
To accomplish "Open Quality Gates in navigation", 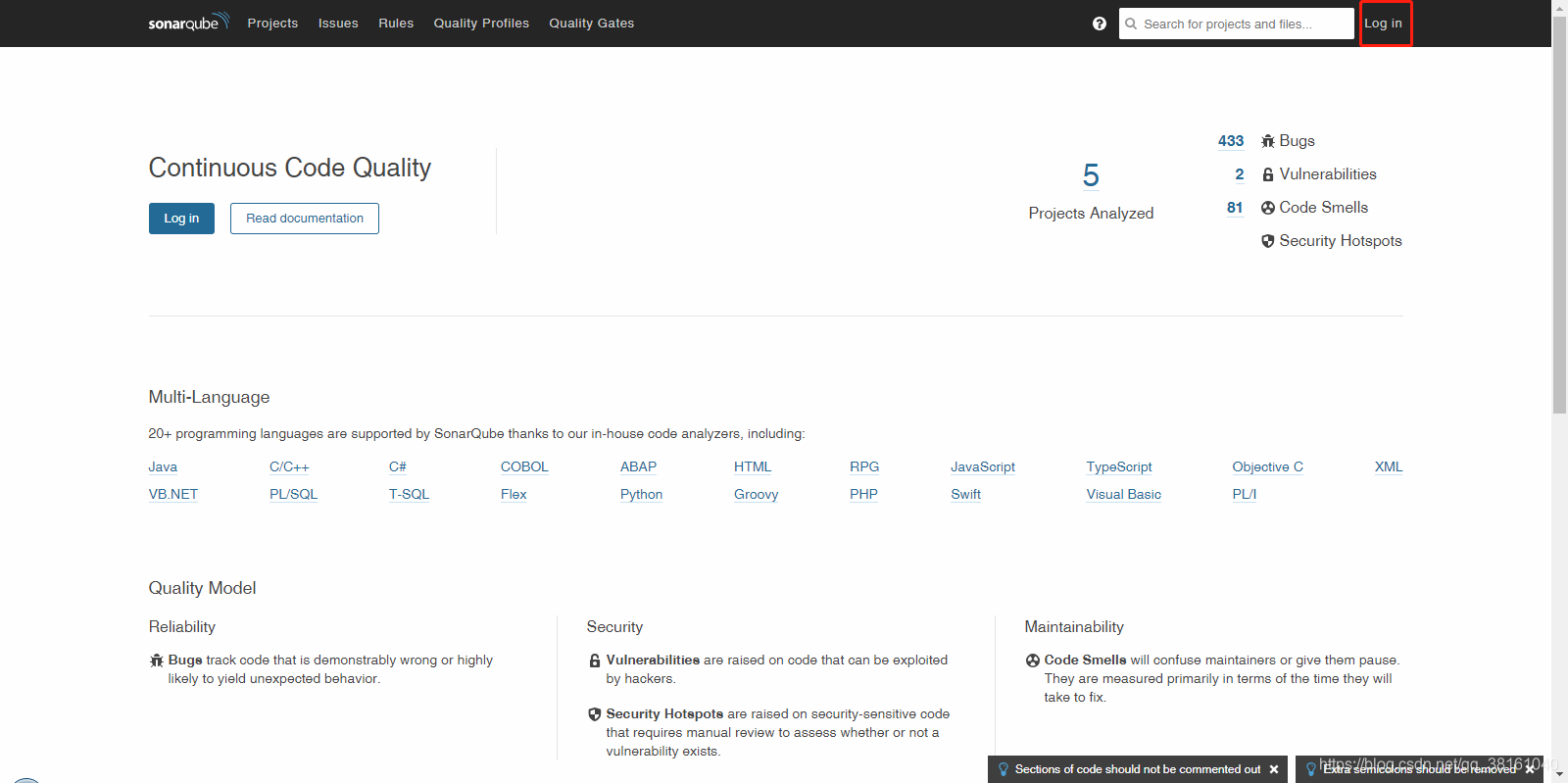I will [x=592, y=24].
